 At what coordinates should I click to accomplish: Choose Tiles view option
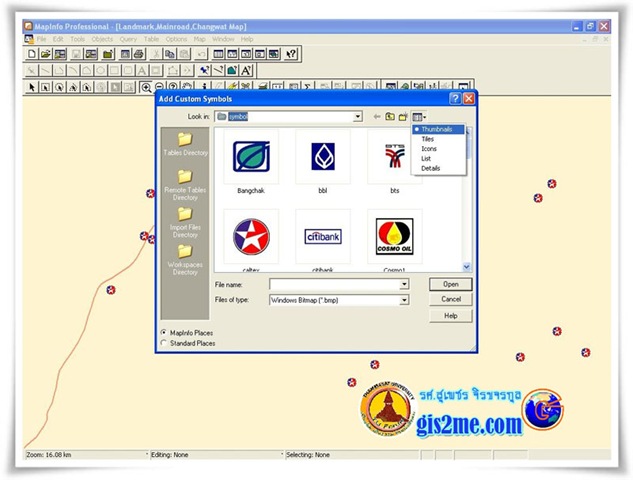[x=438, y=139]
